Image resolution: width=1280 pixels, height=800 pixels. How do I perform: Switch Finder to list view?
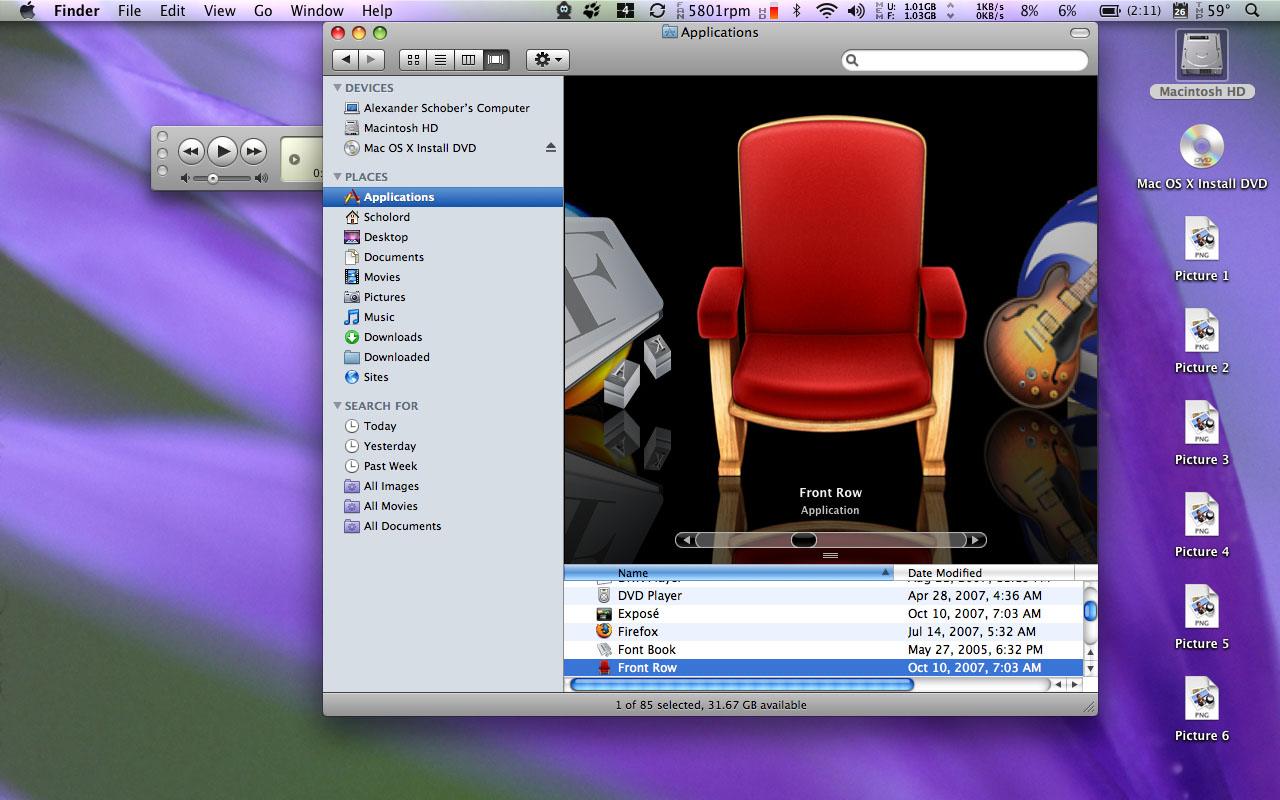(x=440, y=60)
